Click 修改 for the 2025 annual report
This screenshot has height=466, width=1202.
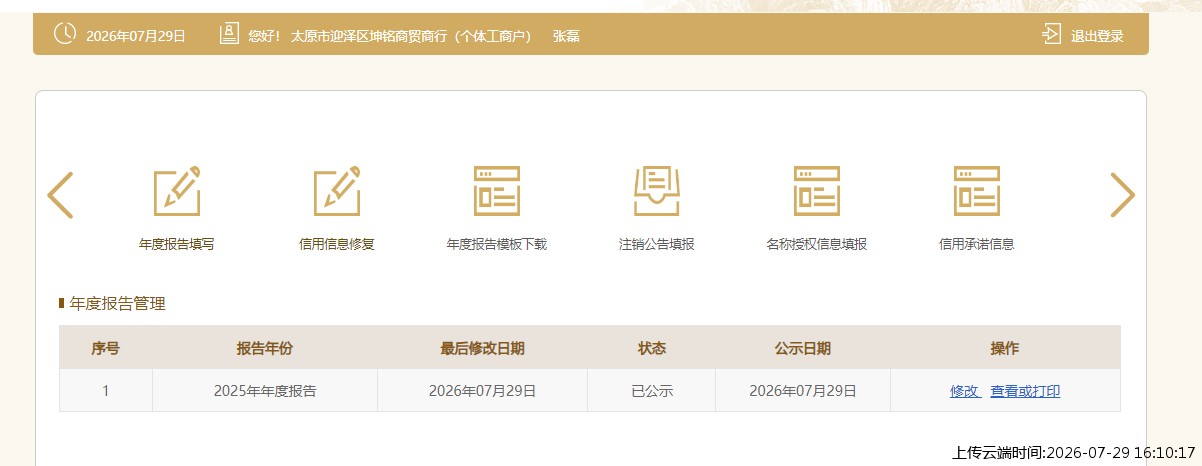point(965,391)
